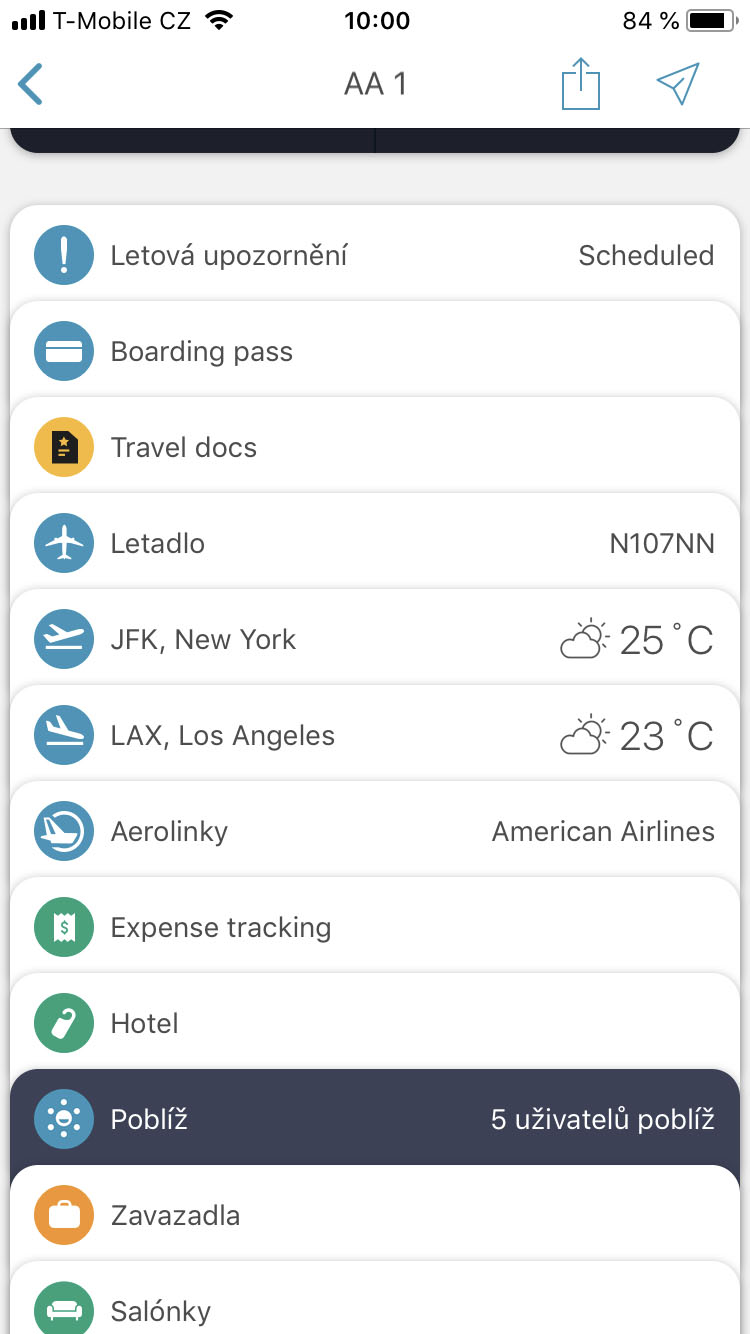Screen dimensions: 750x1334
Task: Tap the Salónky sofa icon
Action: (x=64, y=1310)
